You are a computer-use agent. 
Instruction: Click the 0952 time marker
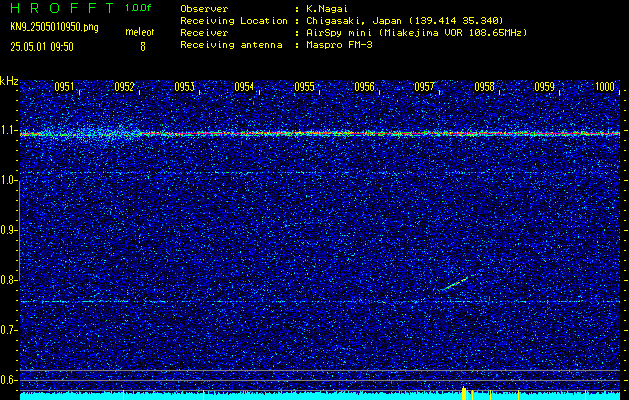coord(124,87)
